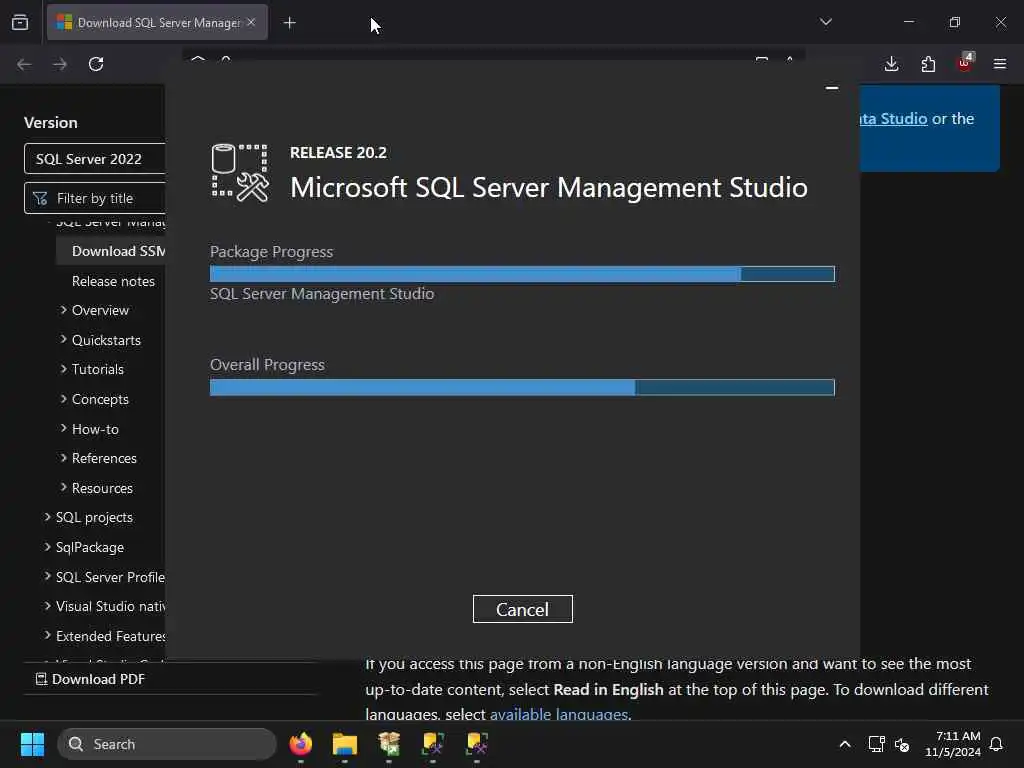The image size is (1024, 768).
Task: Follow the available languages link
Action: 559,714
